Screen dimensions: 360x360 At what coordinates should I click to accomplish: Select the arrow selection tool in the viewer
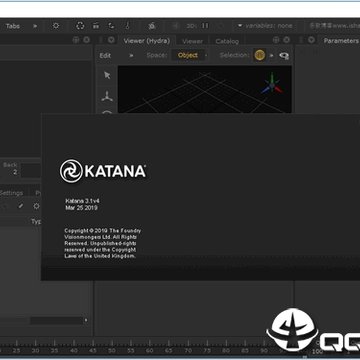click(107, 75)
